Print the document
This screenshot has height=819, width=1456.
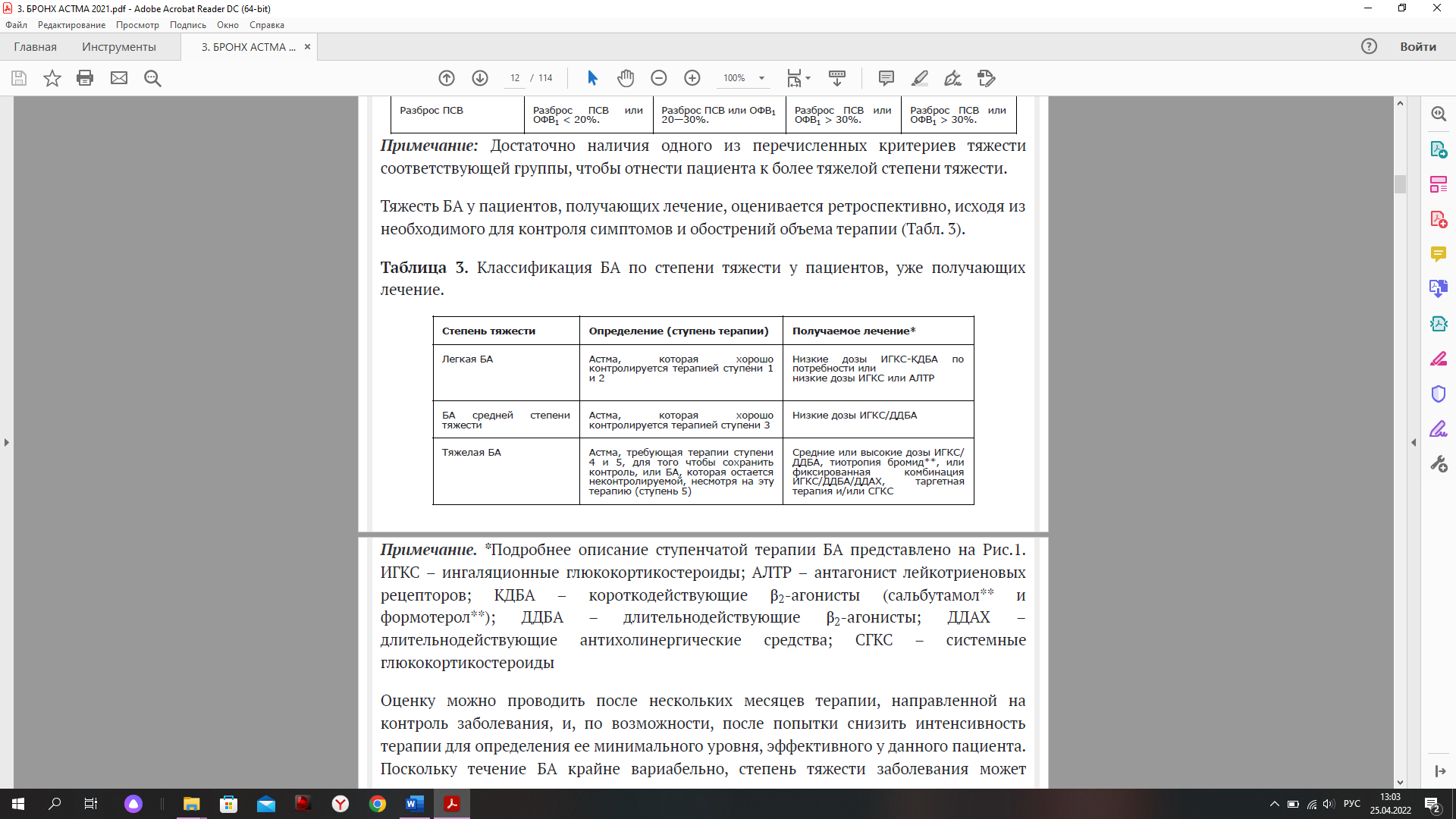85,78
